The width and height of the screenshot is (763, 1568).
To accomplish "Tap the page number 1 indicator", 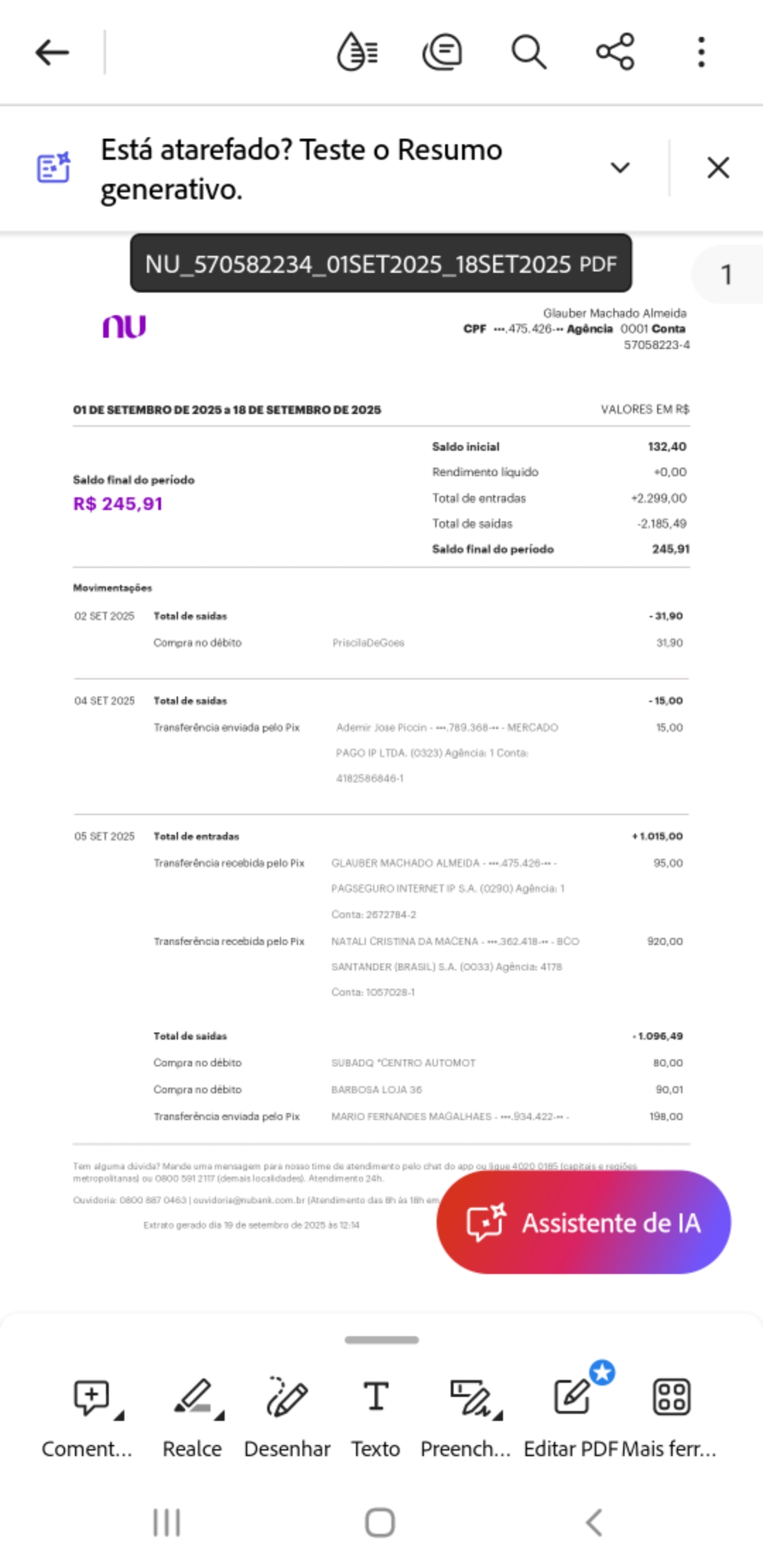I will click(x=726, y=275).
